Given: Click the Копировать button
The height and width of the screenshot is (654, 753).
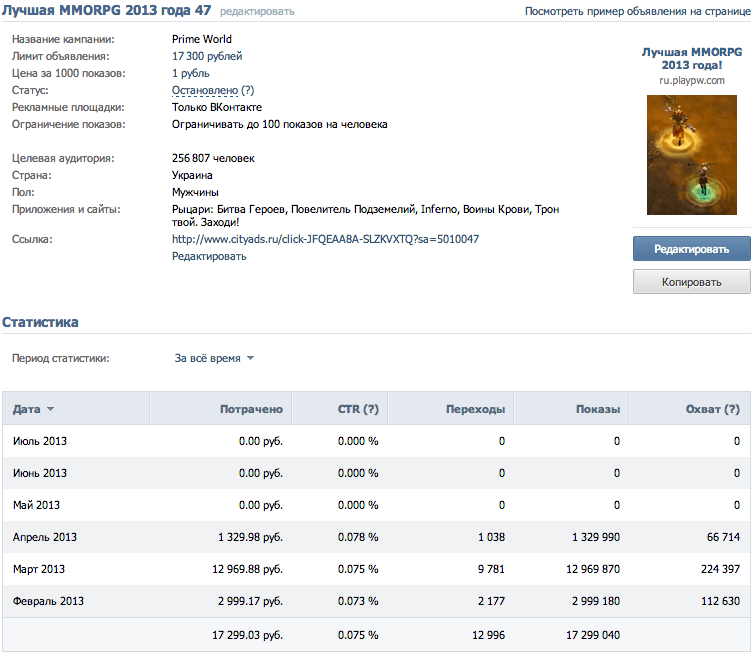Looking at the screenshot, I should coord(692,282).
